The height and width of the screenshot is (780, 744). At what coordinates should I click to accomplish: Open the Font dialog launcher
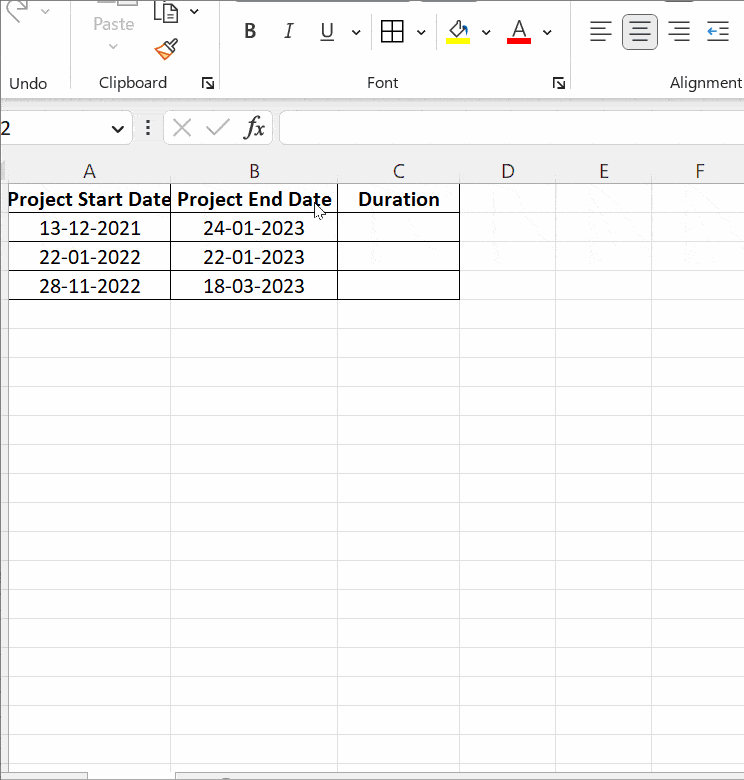point(559,83)
